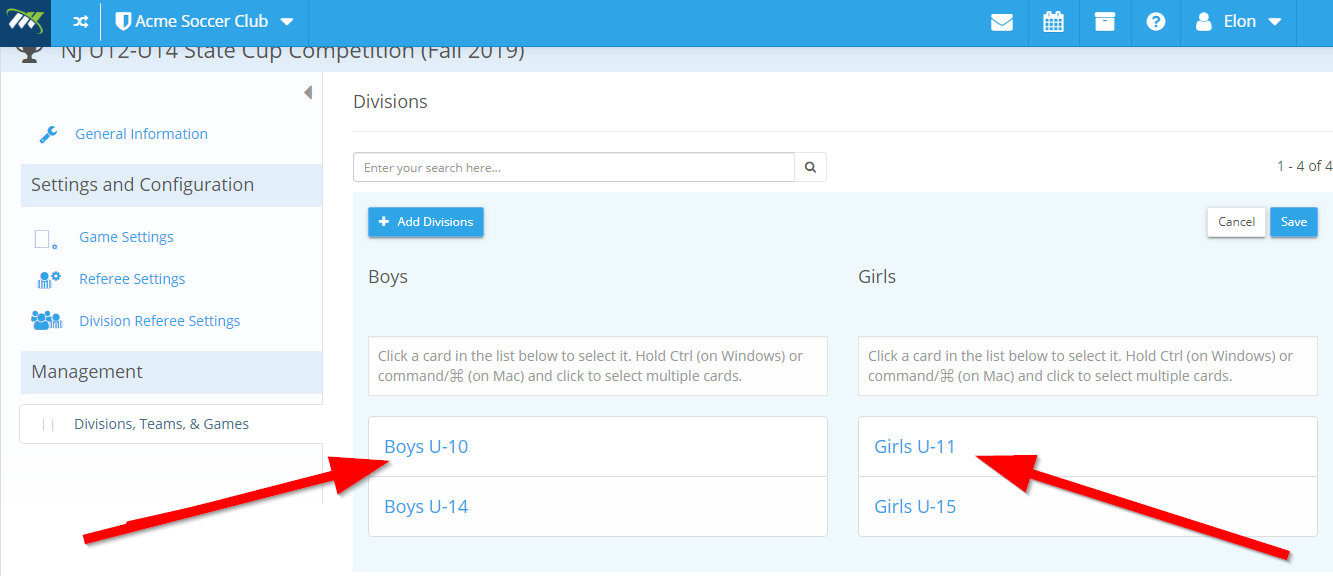
Task: Open the calendar icon in header
Action: [1053, 22]
